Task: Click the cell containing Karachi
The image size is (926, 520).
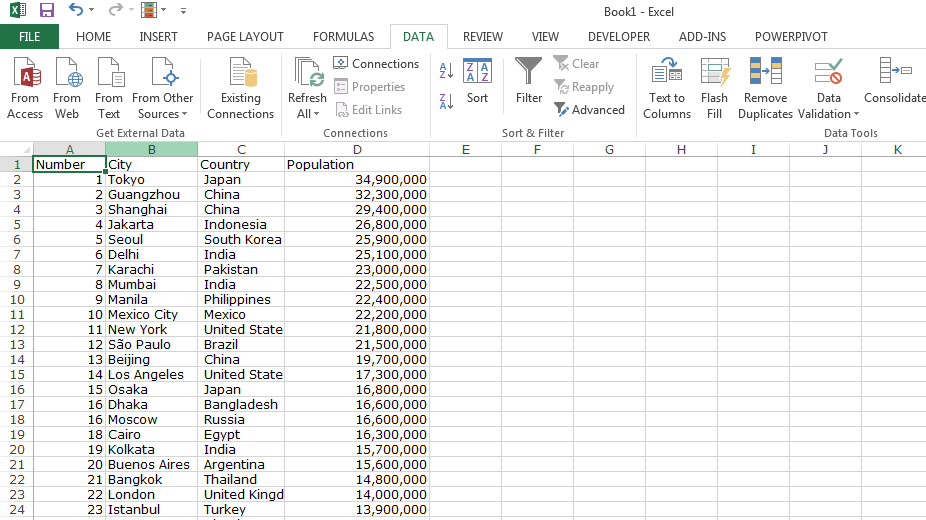Action: [x=152, y=269]
